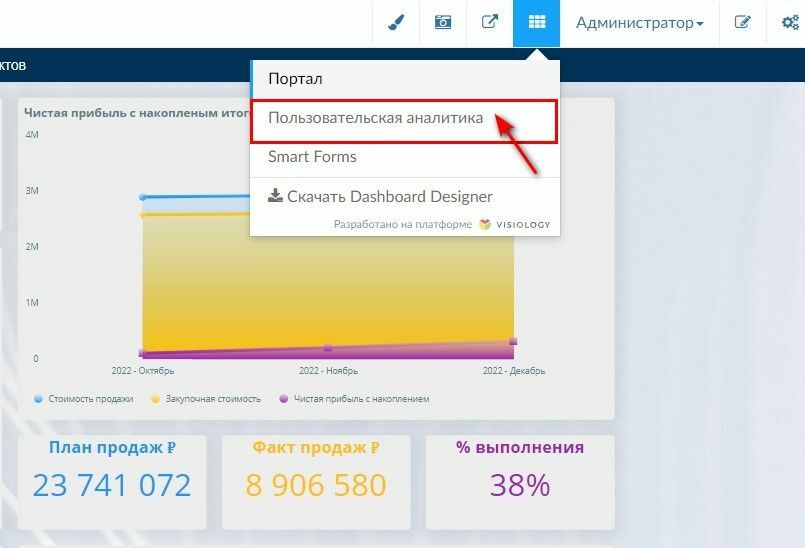Click the Факт продаж value 8 906 580
The image size is (805, 548).
[x=316, y=485]
